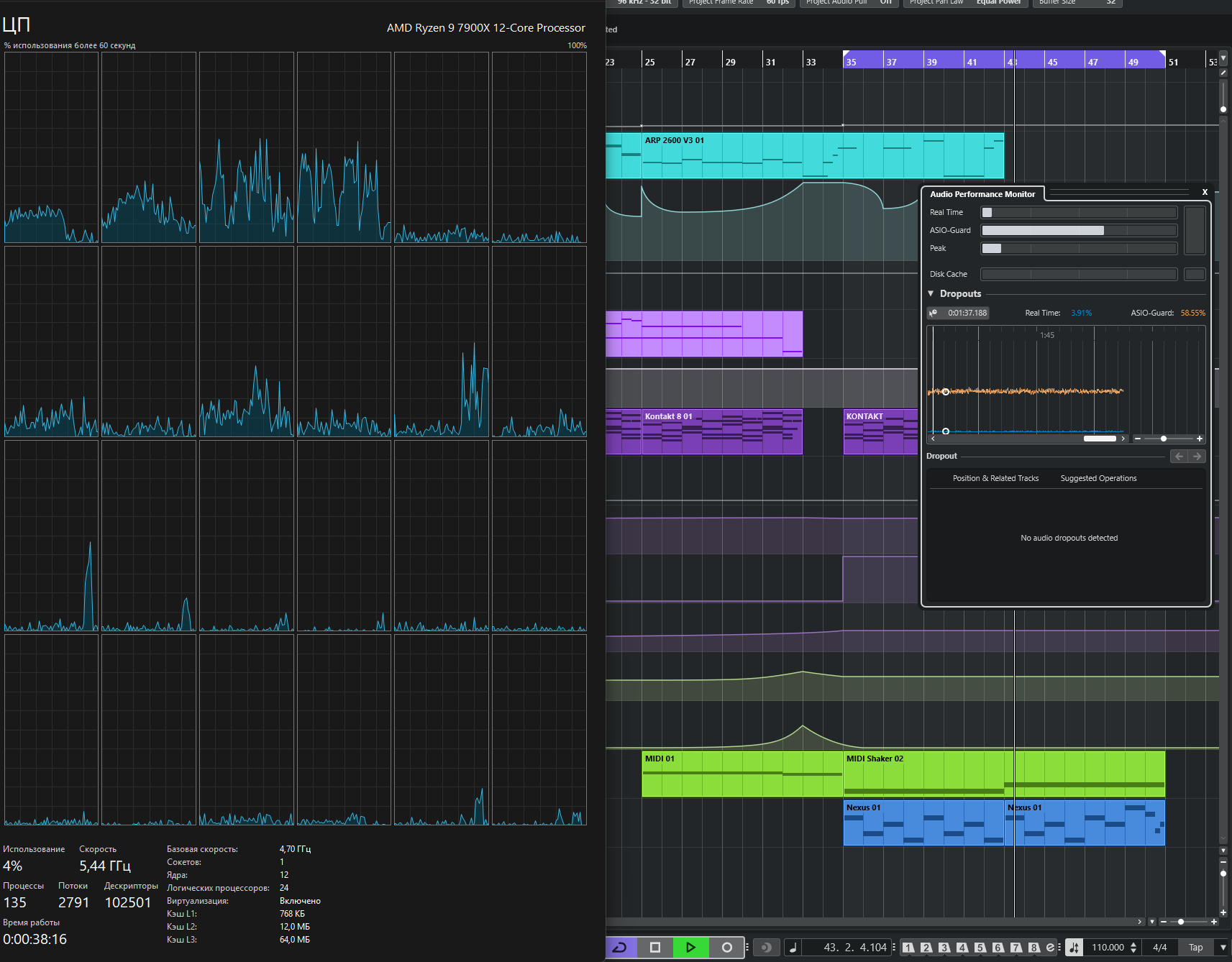Viewport: 1232px width, 962px height.
Task: Collapse the Dropouts section
Action: pos(931,293)
